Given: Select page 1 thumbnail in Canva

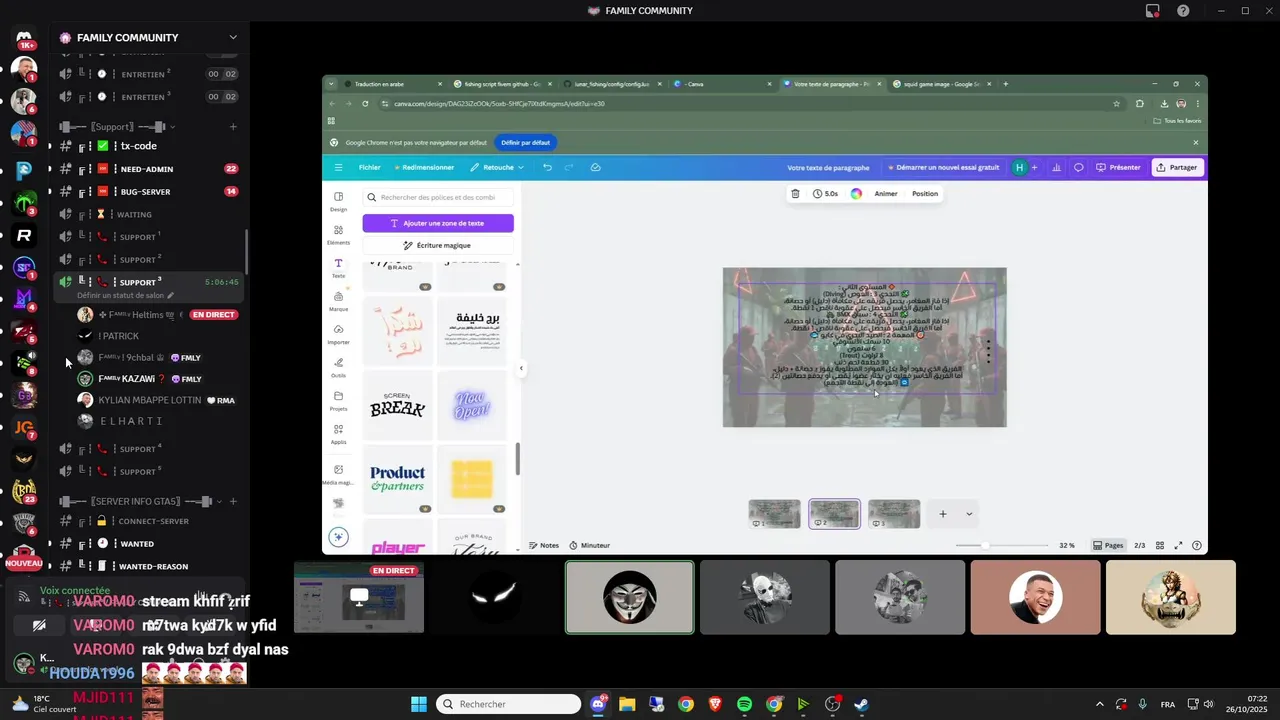Looking at the screenshot, I should point(774,514).
